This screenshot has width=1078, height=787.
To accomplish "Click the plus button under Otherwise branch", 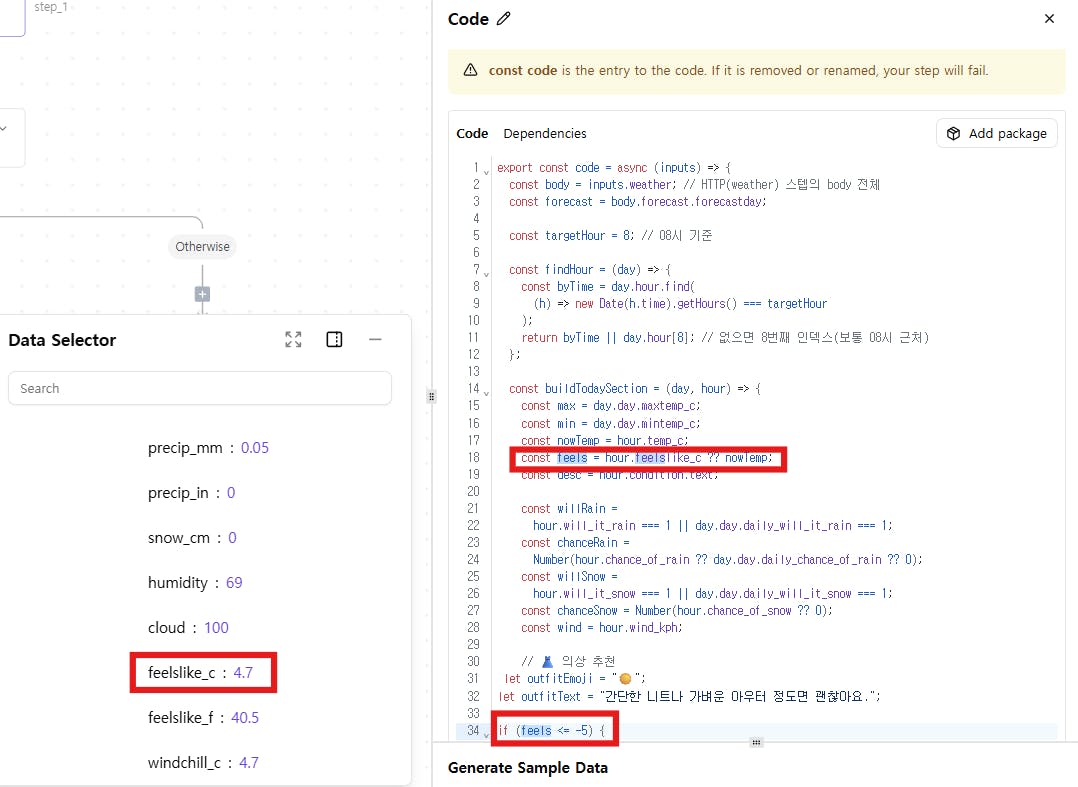I will pyautogui.click(x=202, y=294).
